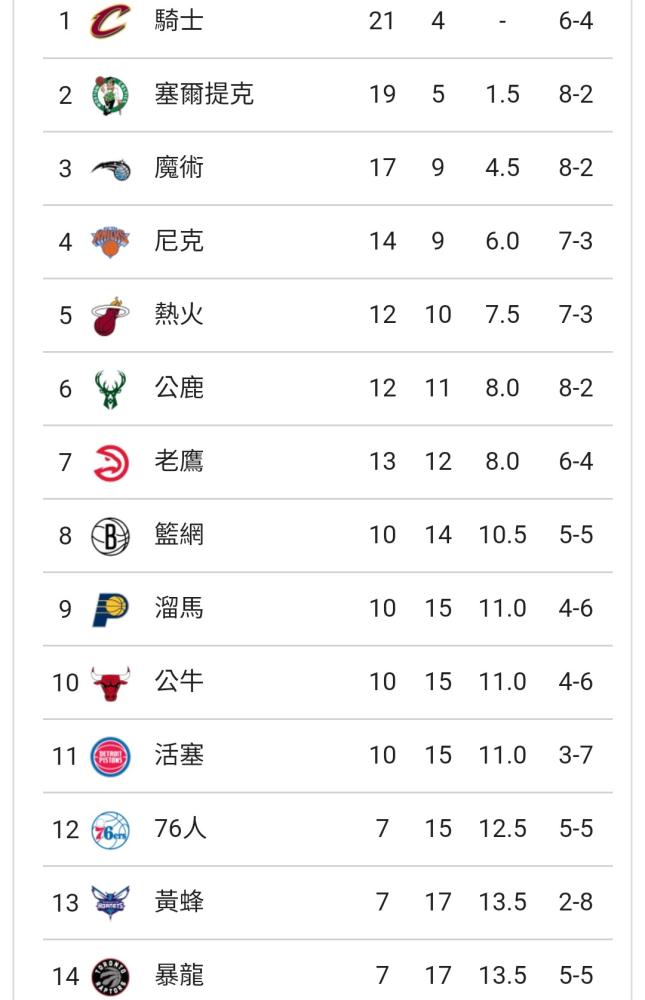
Task: Open the 籃網 team name
Action: pos(179,534)
